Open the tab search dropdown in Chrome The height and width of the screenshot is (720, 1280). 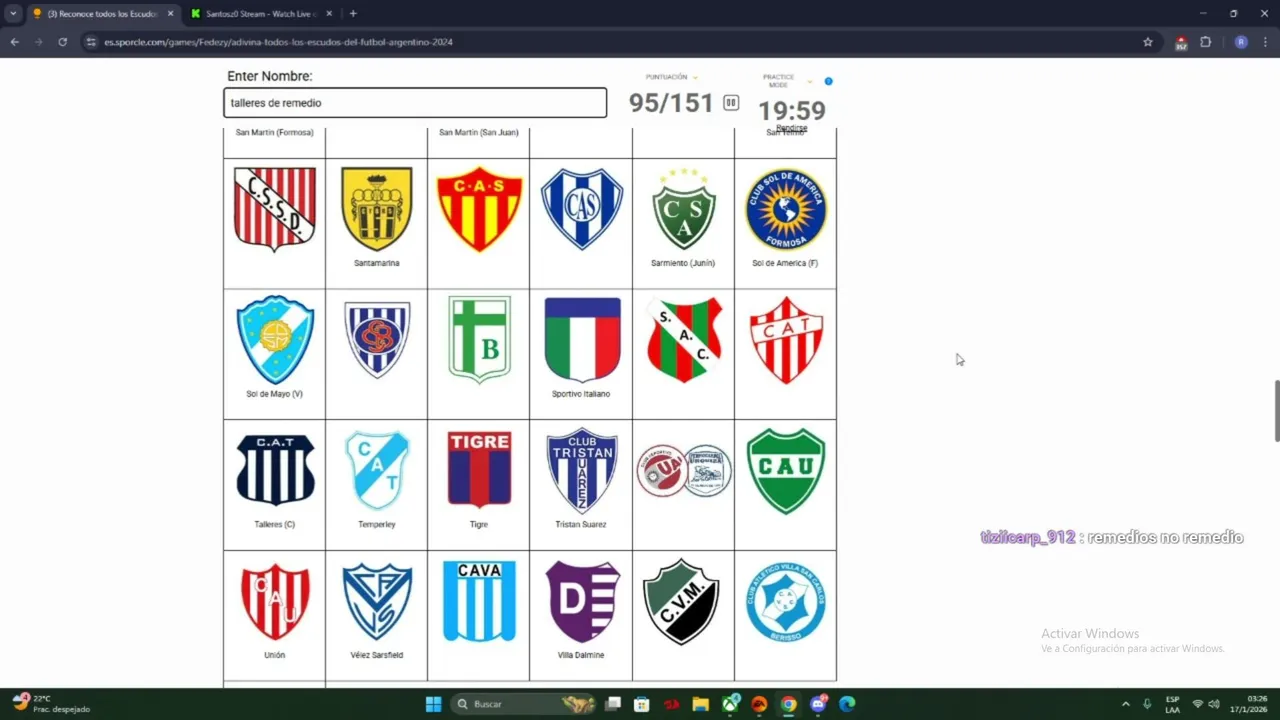point(13,14)
